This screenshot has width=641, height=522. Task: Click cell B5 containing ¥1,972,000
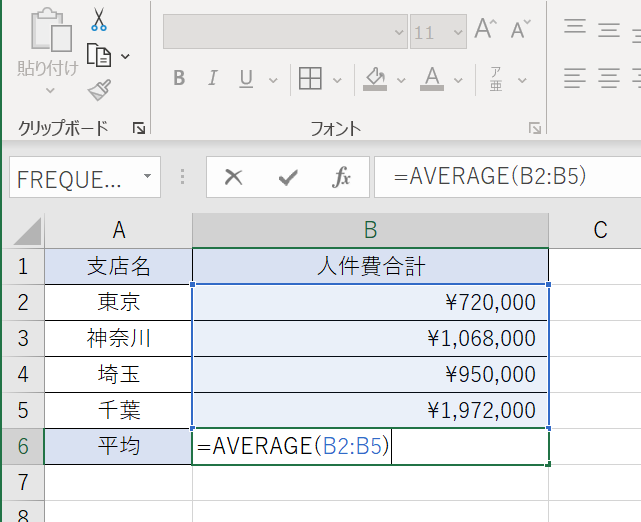pos(370,410)
